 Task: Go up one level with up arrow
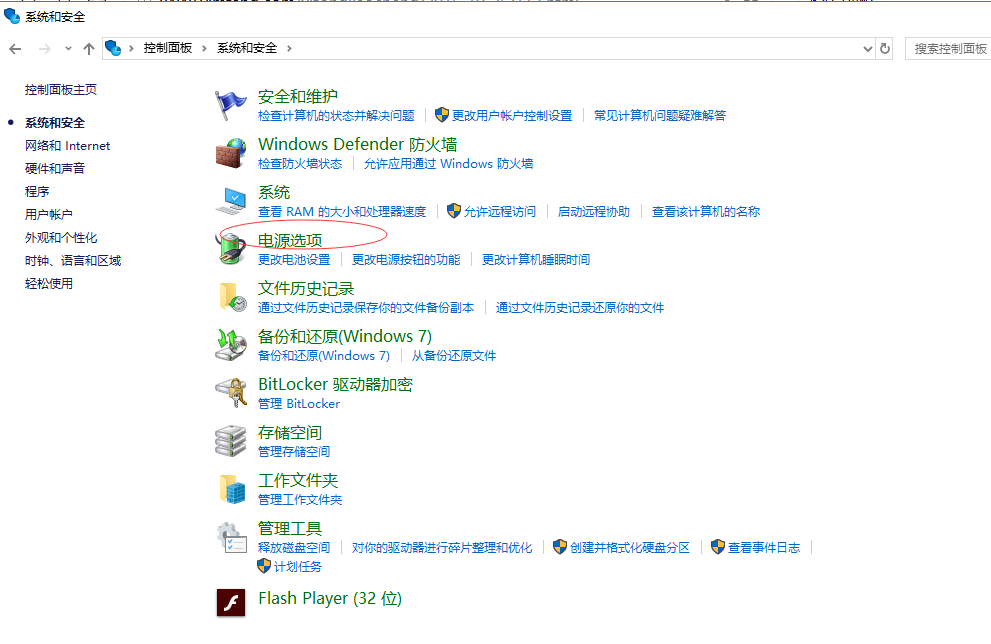coord(89,49)
